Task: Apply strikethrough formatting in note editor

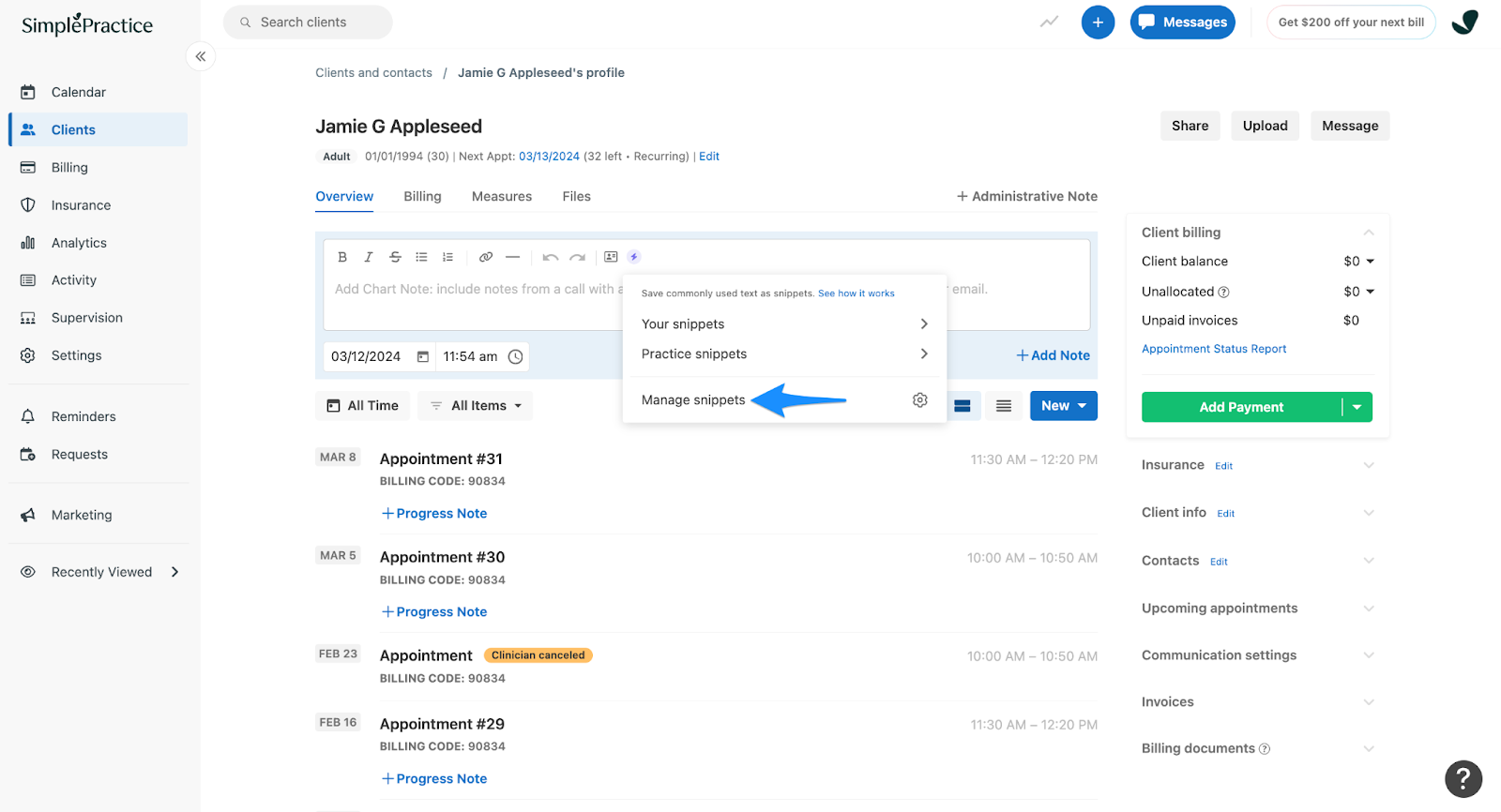Action: point(395,257)
